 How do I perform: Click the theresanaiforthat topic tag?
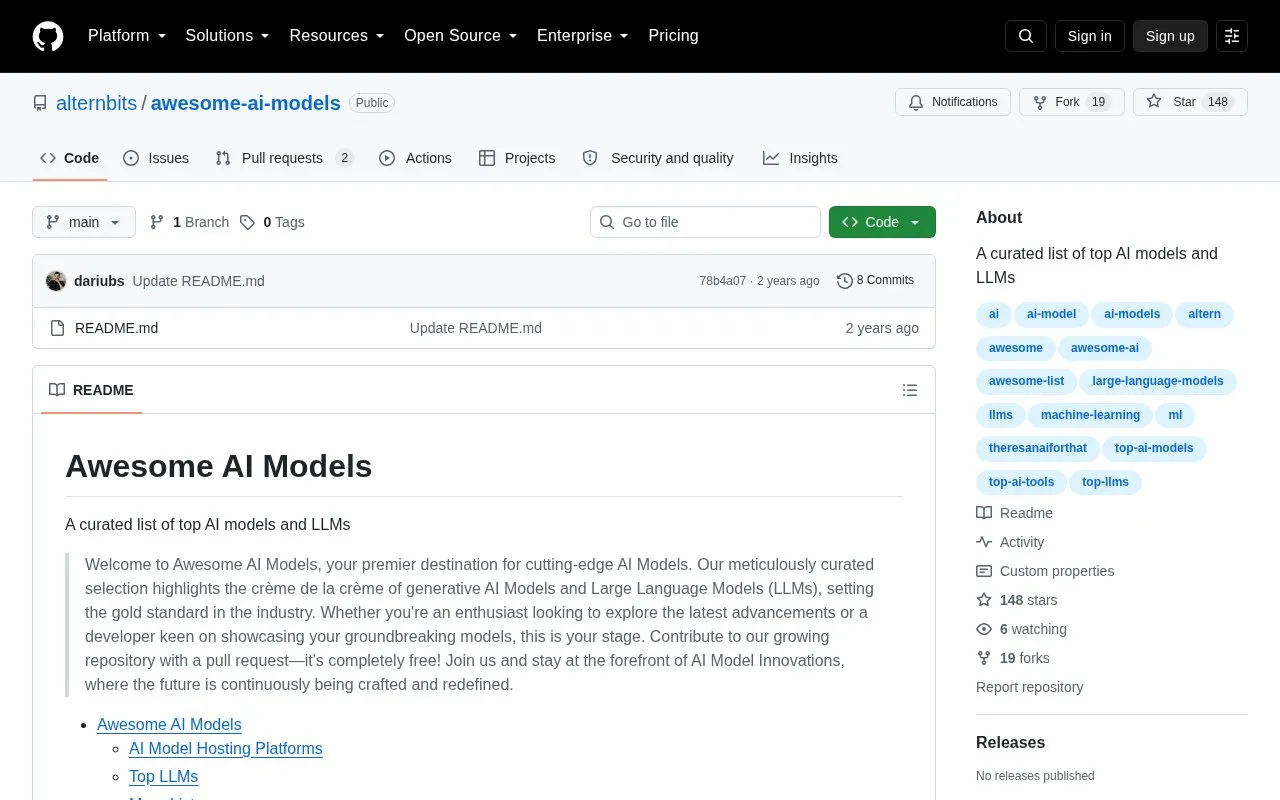[x=1038, y=448]
